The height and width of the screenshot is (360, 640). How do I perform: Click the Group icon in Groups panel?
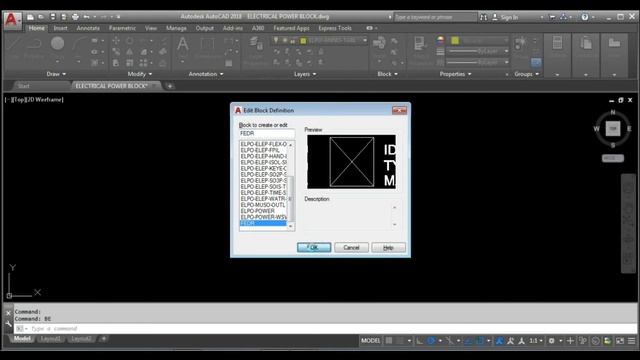coord(520,43)
